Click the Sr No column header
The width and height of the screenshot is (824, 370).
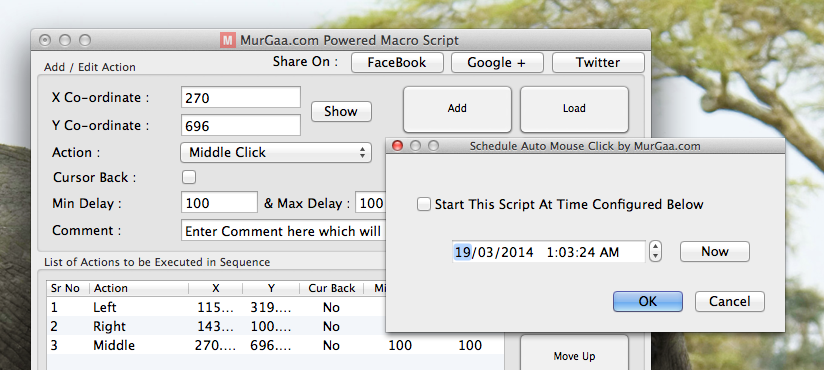pyautogui.click(x=68, y=288)
